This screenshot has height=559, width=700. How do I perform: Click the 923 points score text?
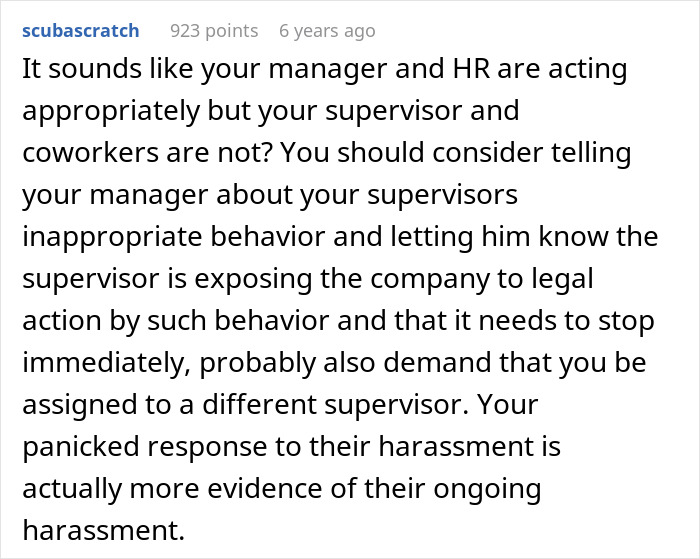click(x=214, y=31)
